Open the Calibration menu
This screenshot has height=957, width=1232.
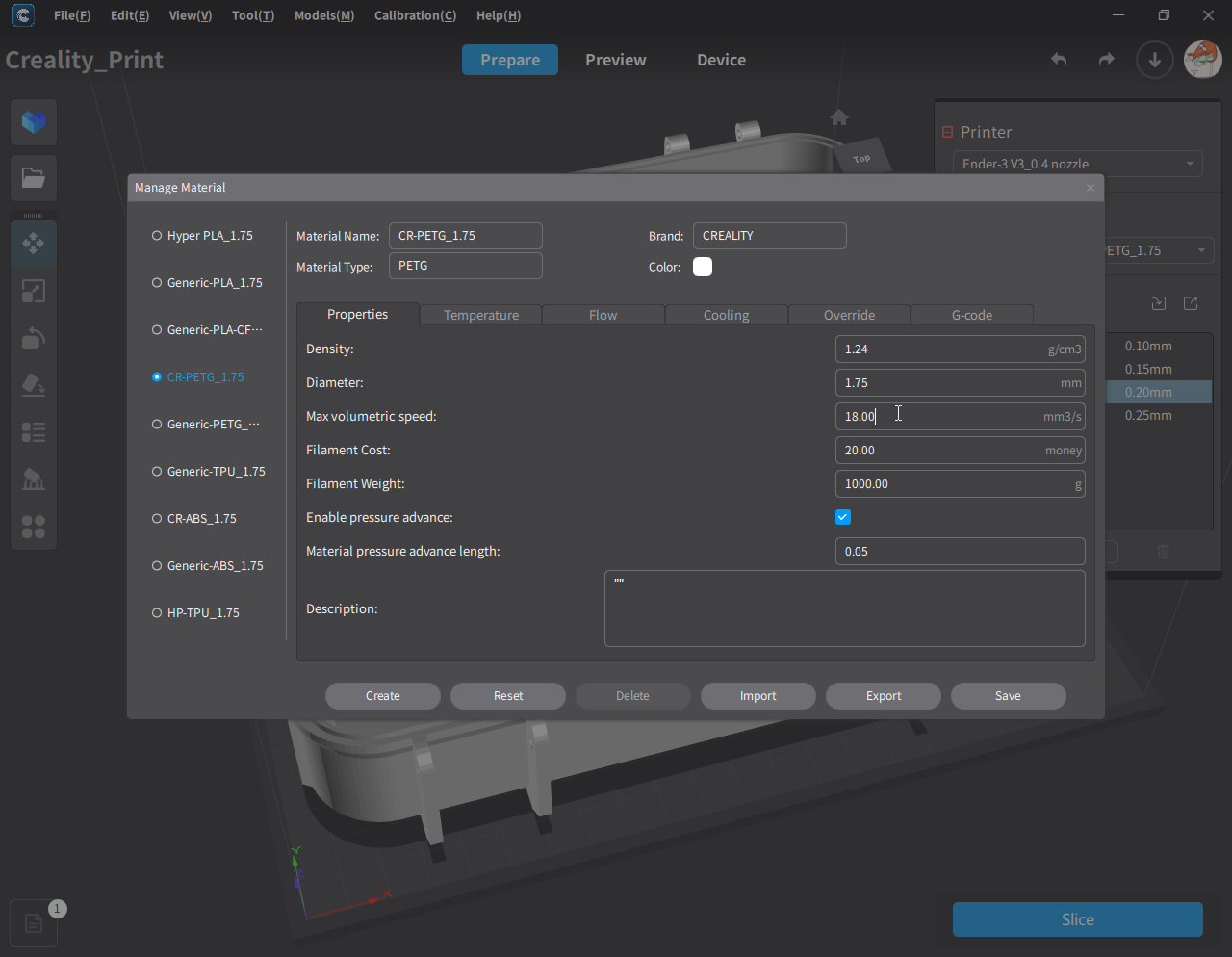[x=415, y=15]
